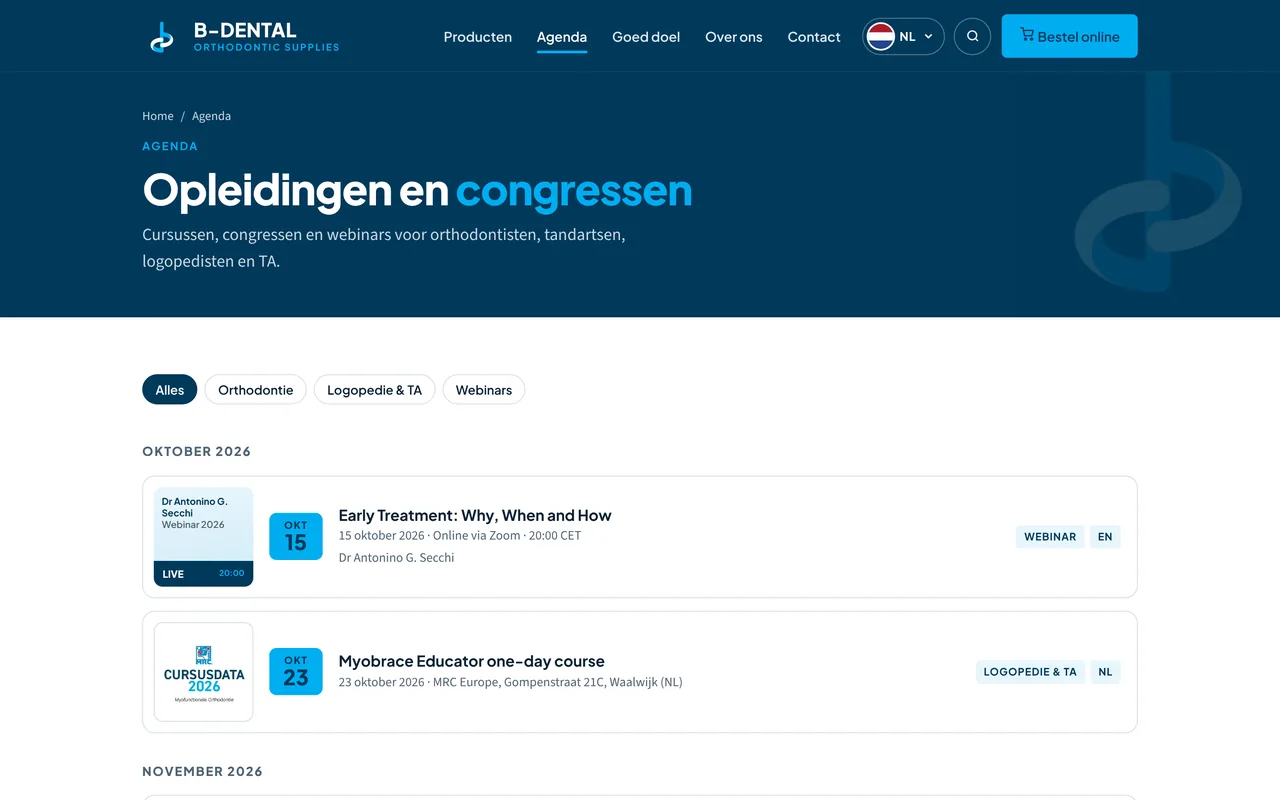Open the Dr Antonino G. Secchi webinar thumbnail

(204, 537)
